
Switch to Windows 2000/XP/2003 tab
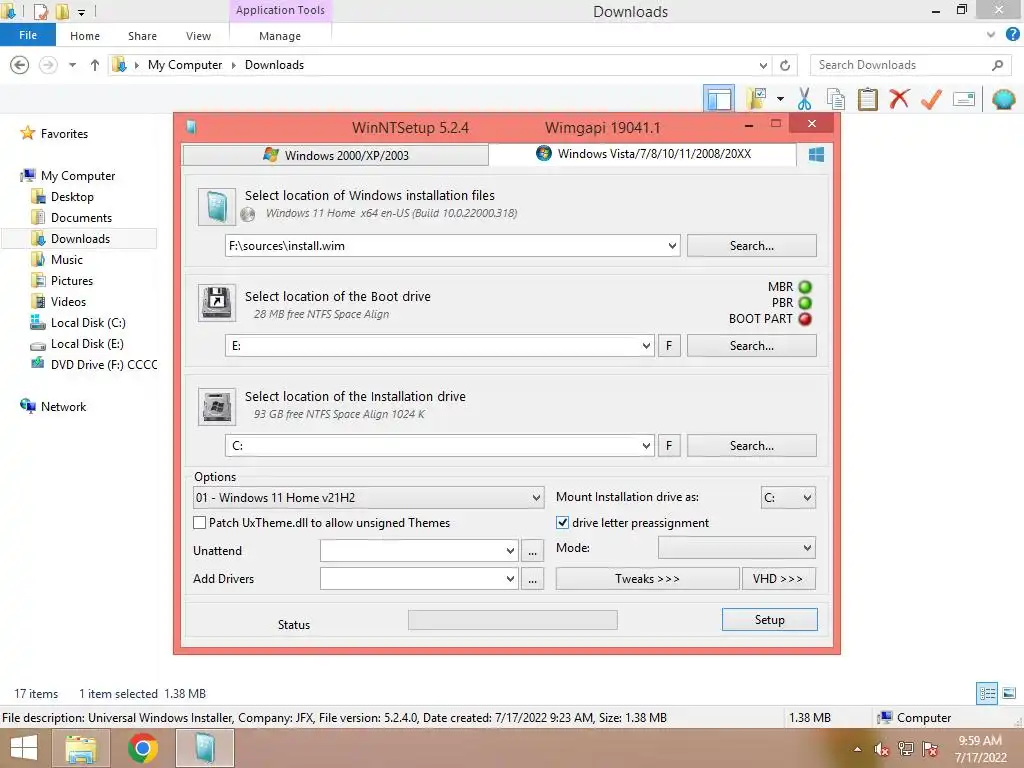[336, 155]
